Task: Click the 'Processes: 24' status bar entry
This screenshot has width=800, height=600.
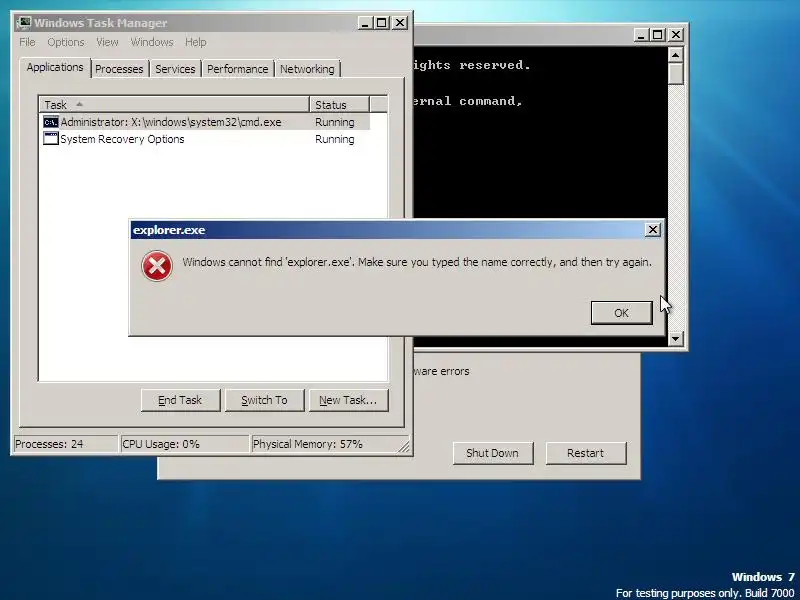Action: click(66, 444)
